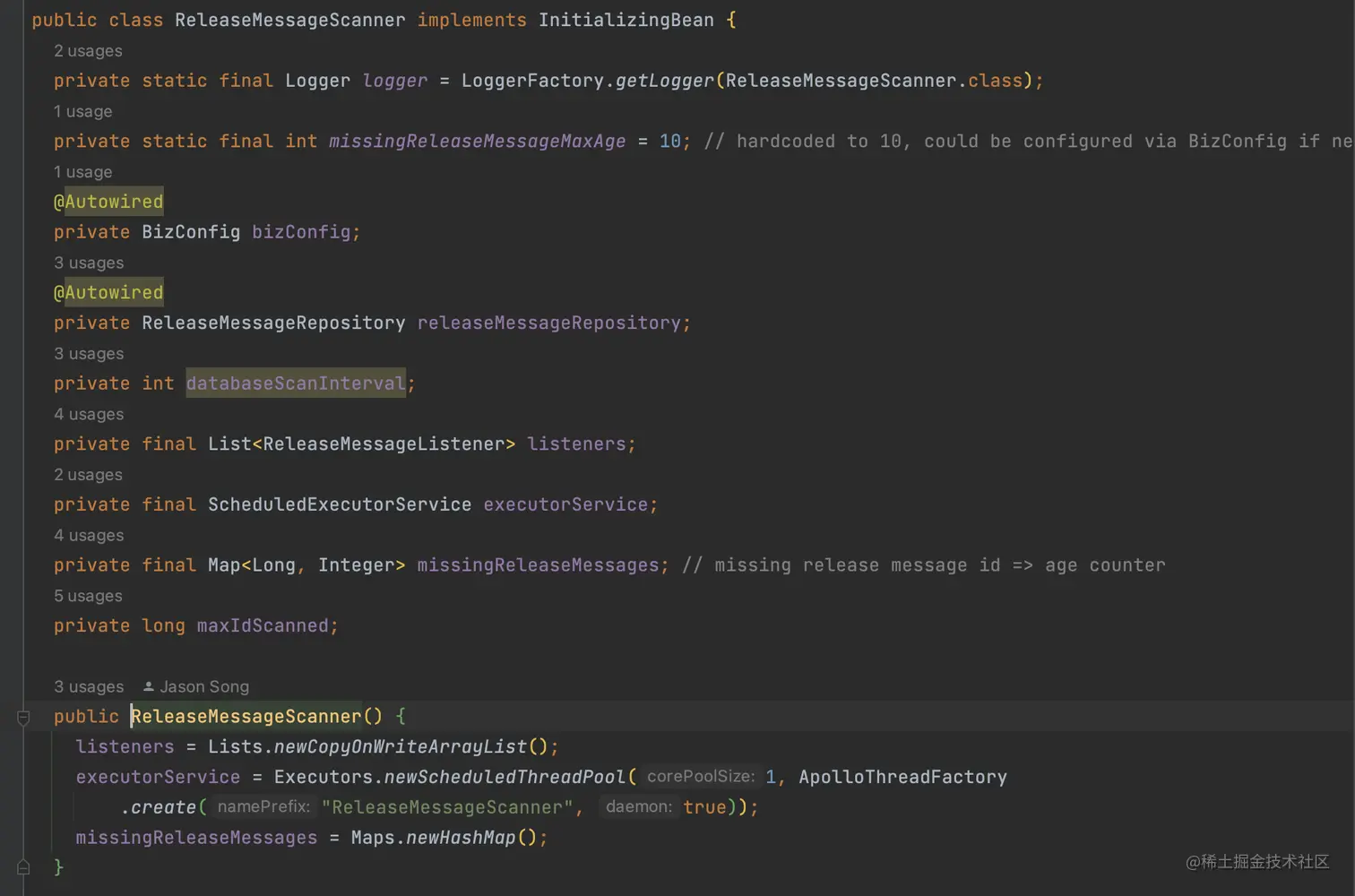
Task: Click the ApolloThreadFactory class reference
Action: pos(902,778)
